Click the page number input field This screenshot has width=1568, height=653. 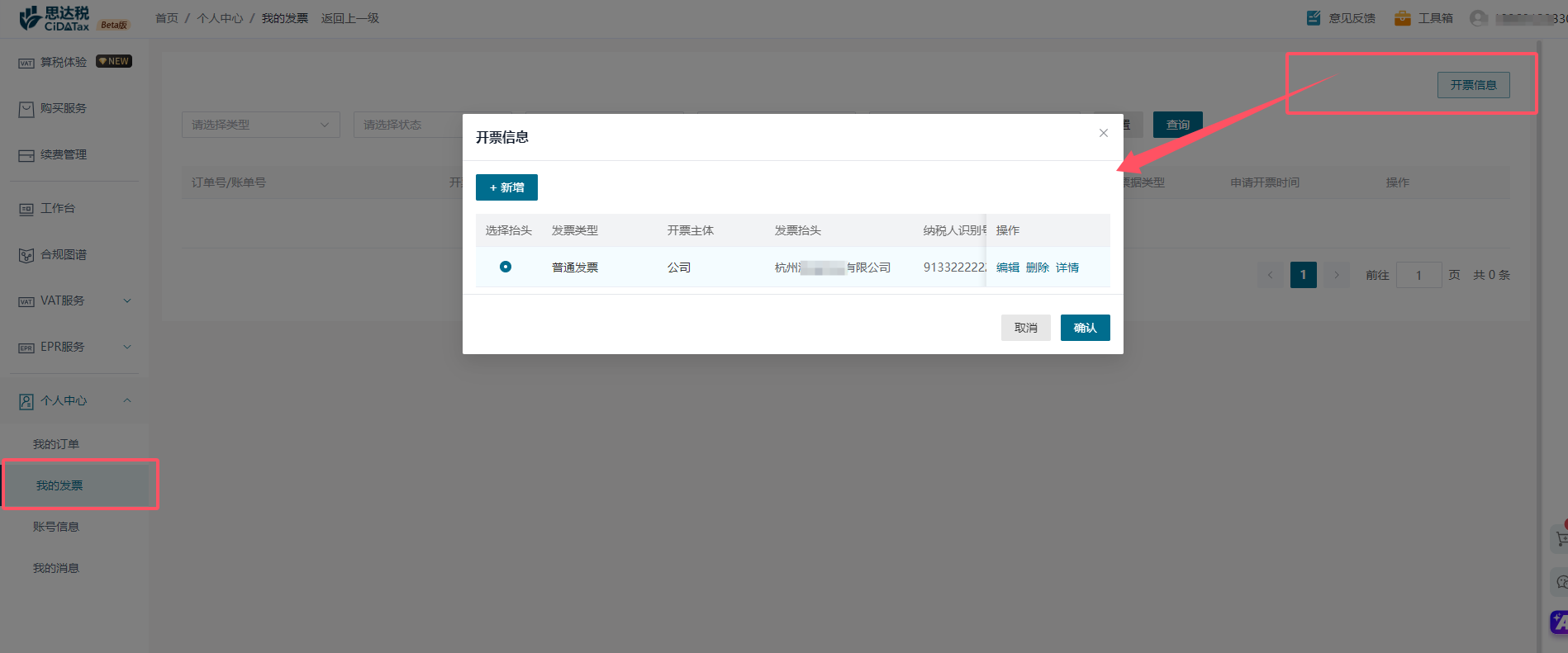(x=1418, y=275)
